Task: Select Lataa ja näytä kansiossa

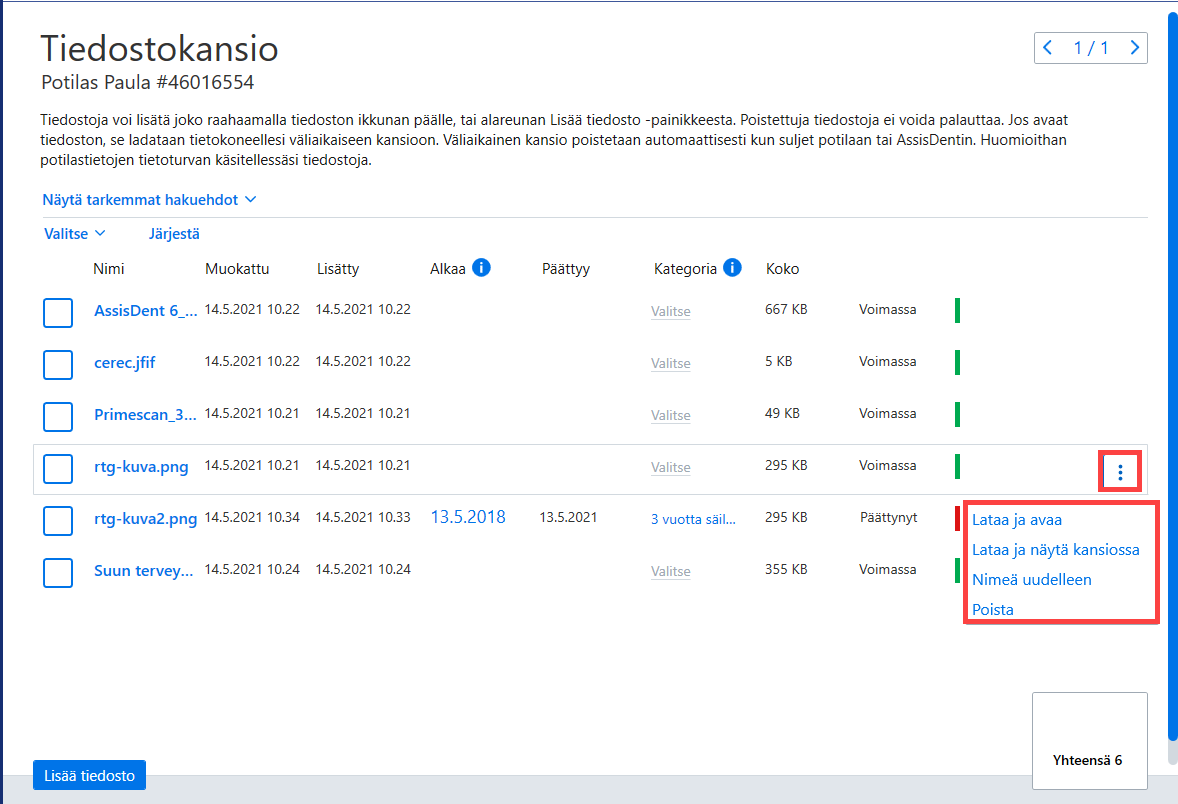Action: click(1056, 550)
